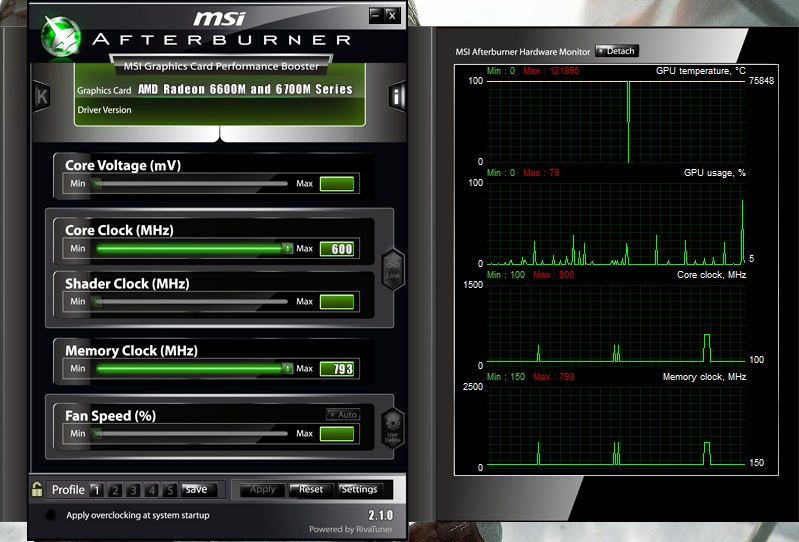Click the version number 2.1.0
The width and height of the screenshot is (799, 542).
(x=381, y=514)
